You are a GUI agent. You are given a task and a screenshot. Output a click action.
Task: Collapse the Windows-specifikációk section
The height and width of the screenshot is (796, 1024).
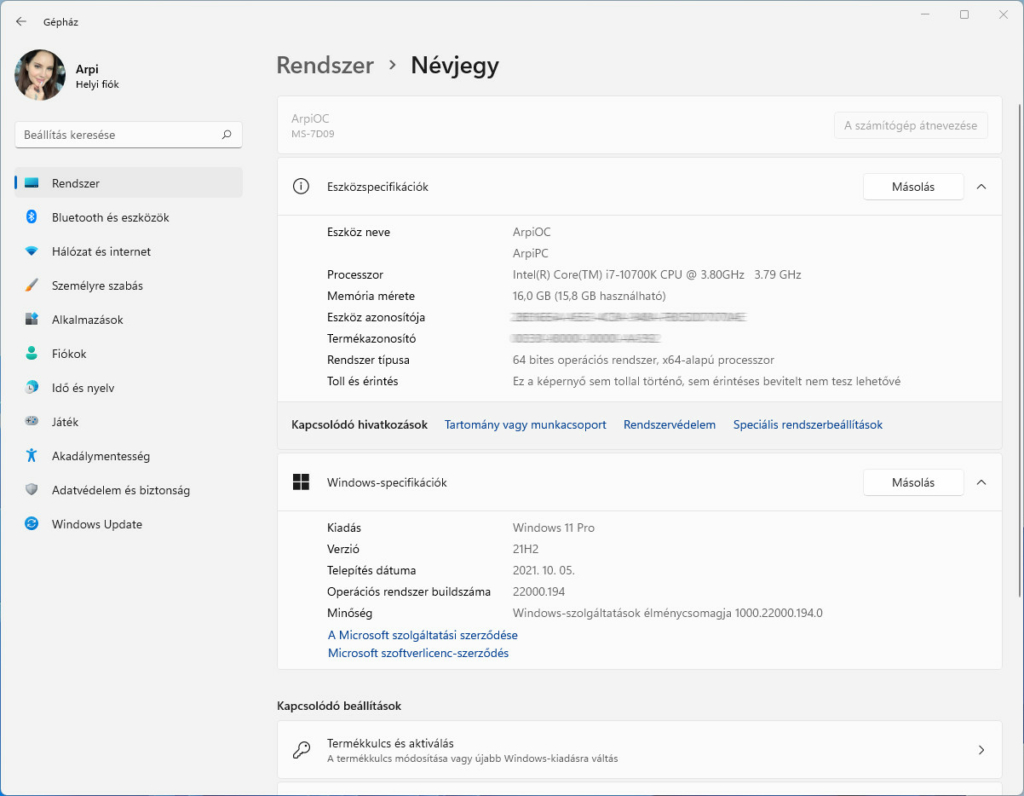(x=981, y=482)
